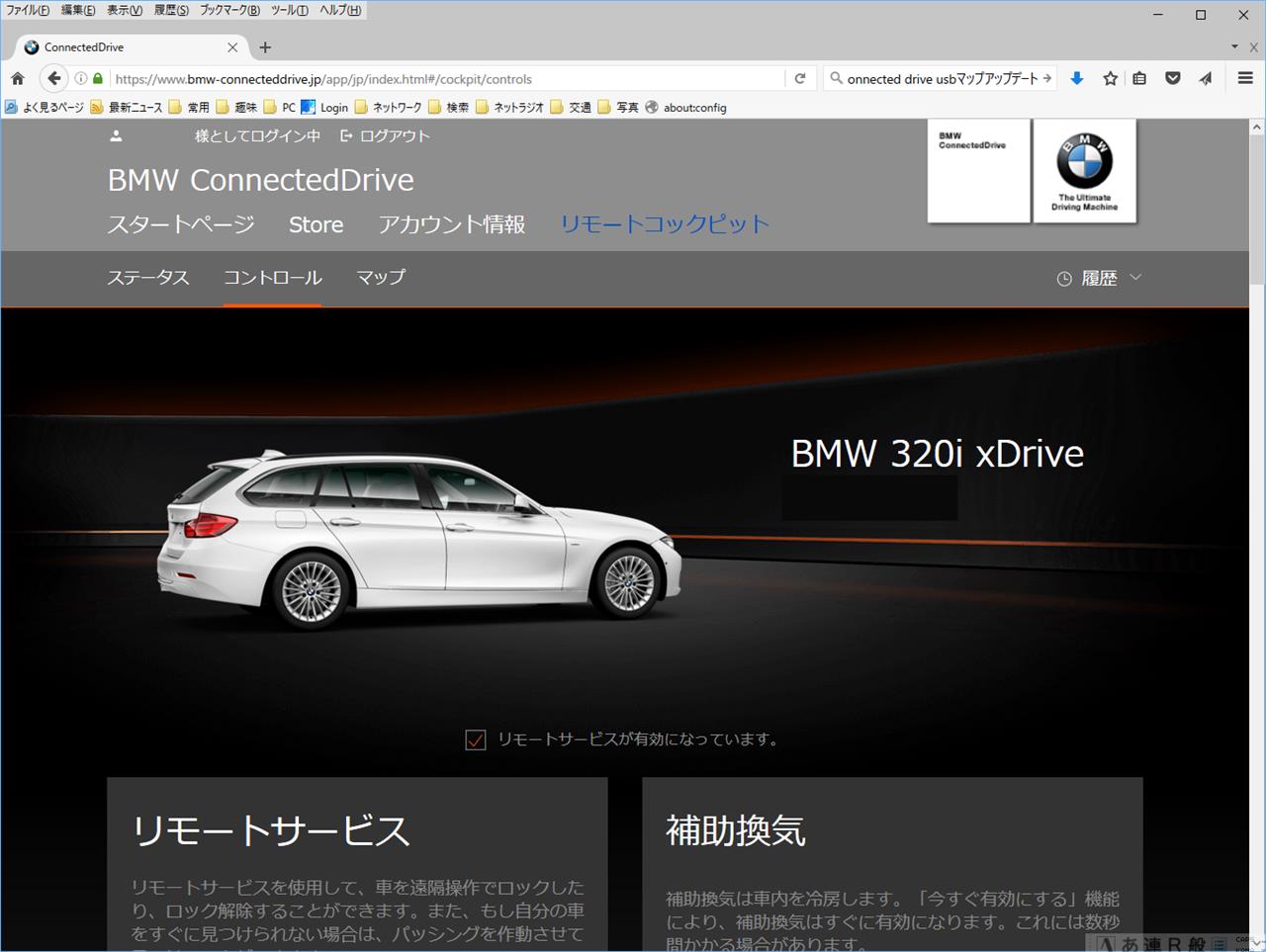Select the コントロール tab
The image size is (1266, 952).
tap(273, 278)
